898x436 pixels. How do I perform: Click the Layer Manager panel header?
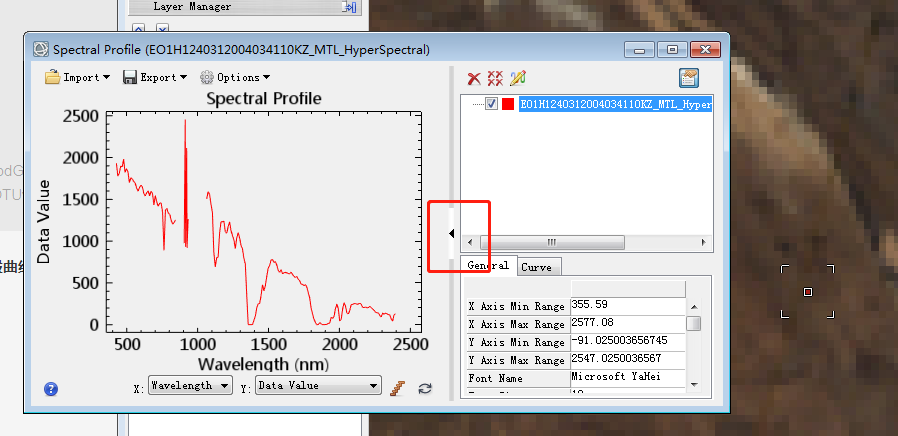[245, 7]
